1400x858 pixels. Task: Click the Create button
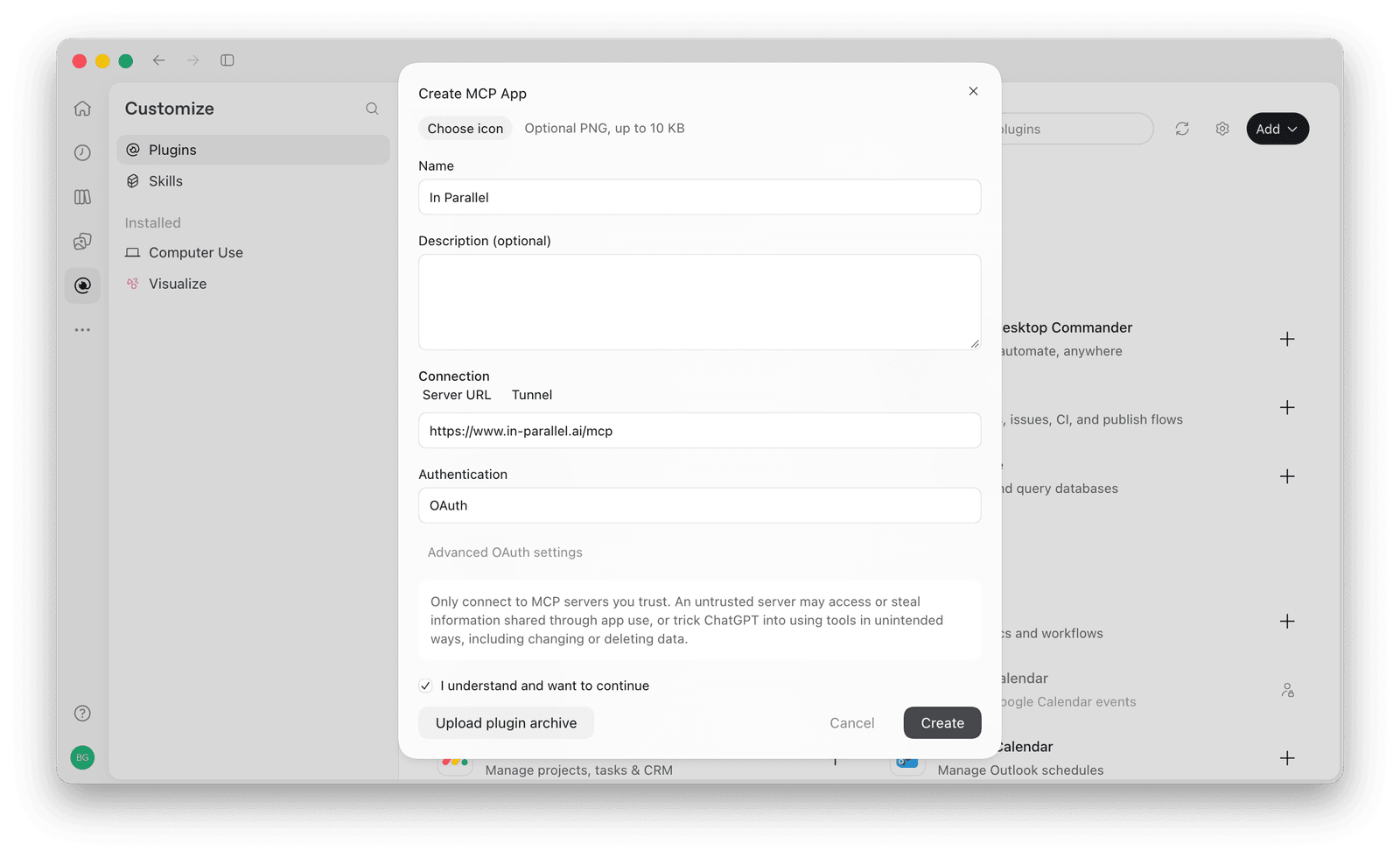coord(942,723)
